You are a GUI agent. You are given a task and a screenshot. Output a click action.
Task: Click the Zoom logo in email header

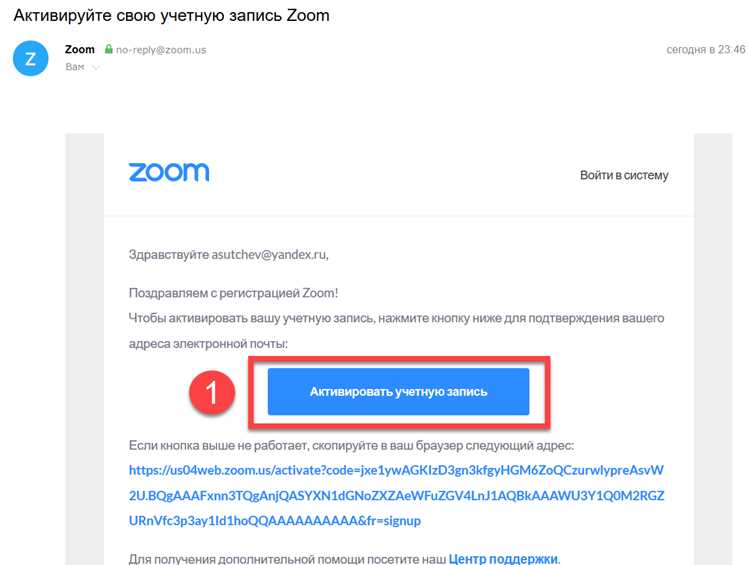(169, 172)
